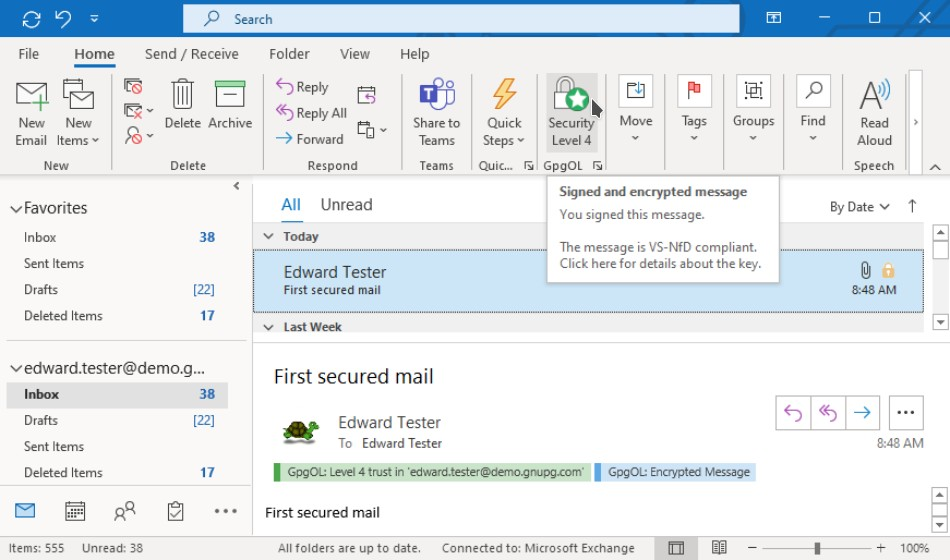Open the Send / Receive tab
Viewport: 950px width, 560px height.
pyautogui.click(x=191, y=54)
